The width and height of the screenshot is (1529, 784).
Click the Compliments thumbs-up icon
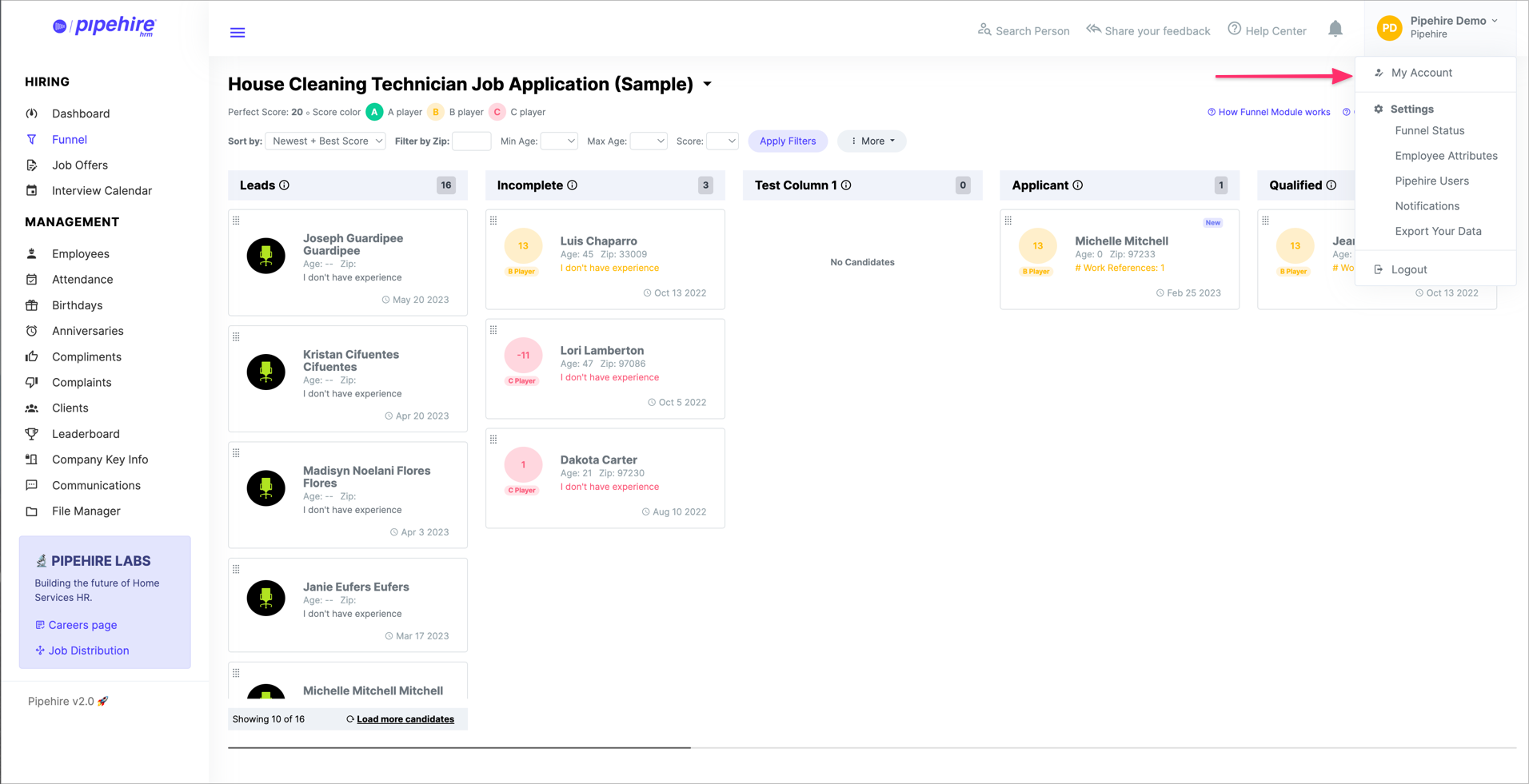(32, 356)
